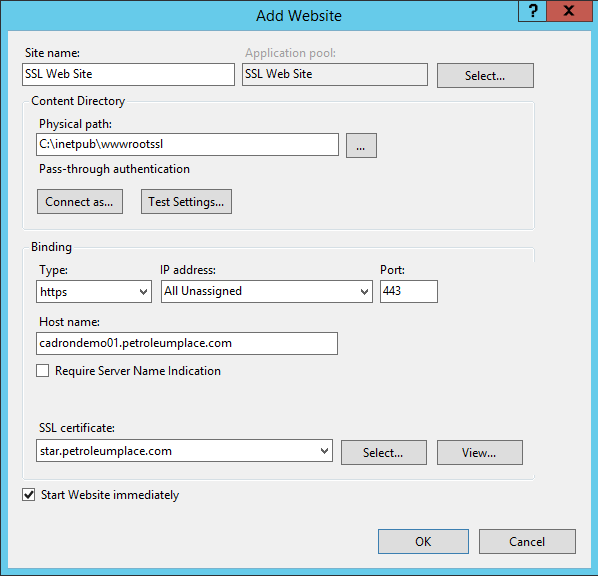
Task: Click into the Physical path field
Action: click(x=187, y=145)
